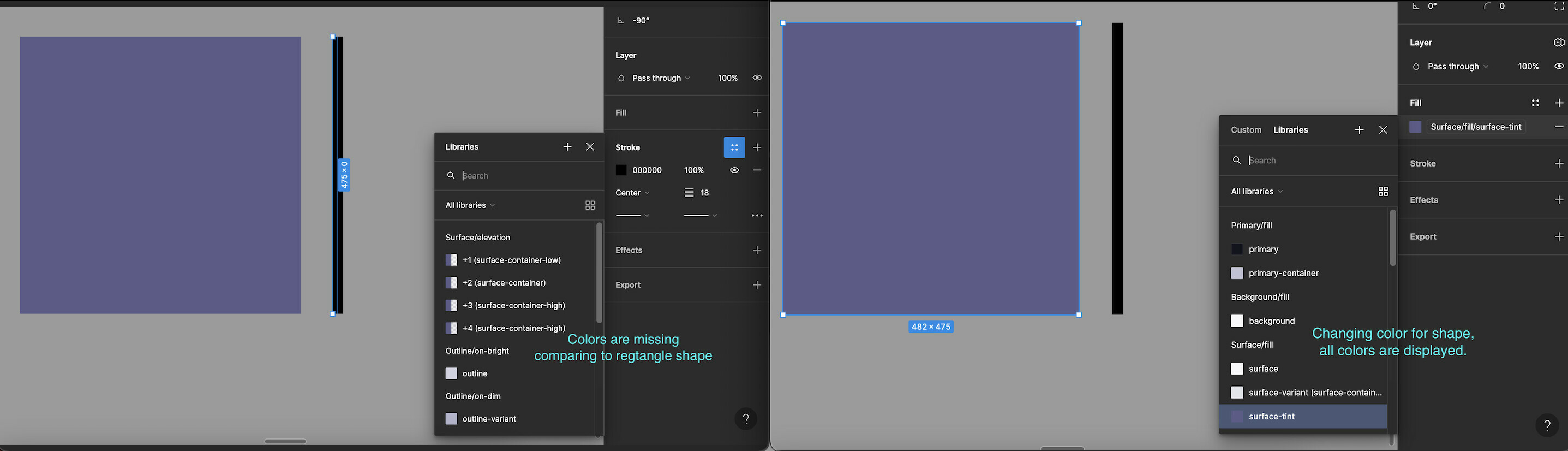The image size is (1568, 451).
Task: Open fill style library icon in right panel
Action: [1535, 103]
